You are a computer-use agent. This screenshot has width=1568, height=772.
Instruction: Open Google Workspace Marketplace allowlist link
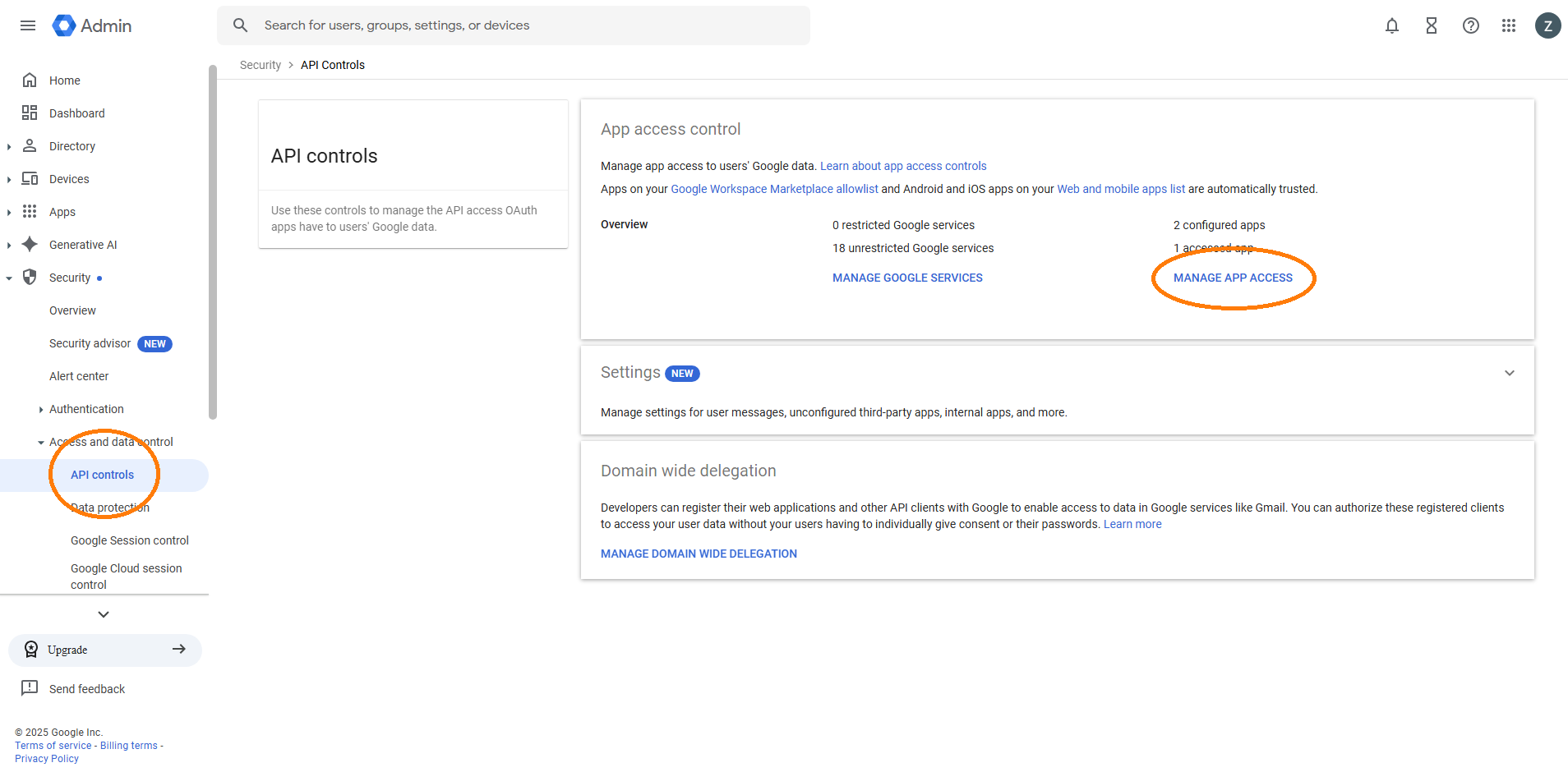tap(774, 189)
